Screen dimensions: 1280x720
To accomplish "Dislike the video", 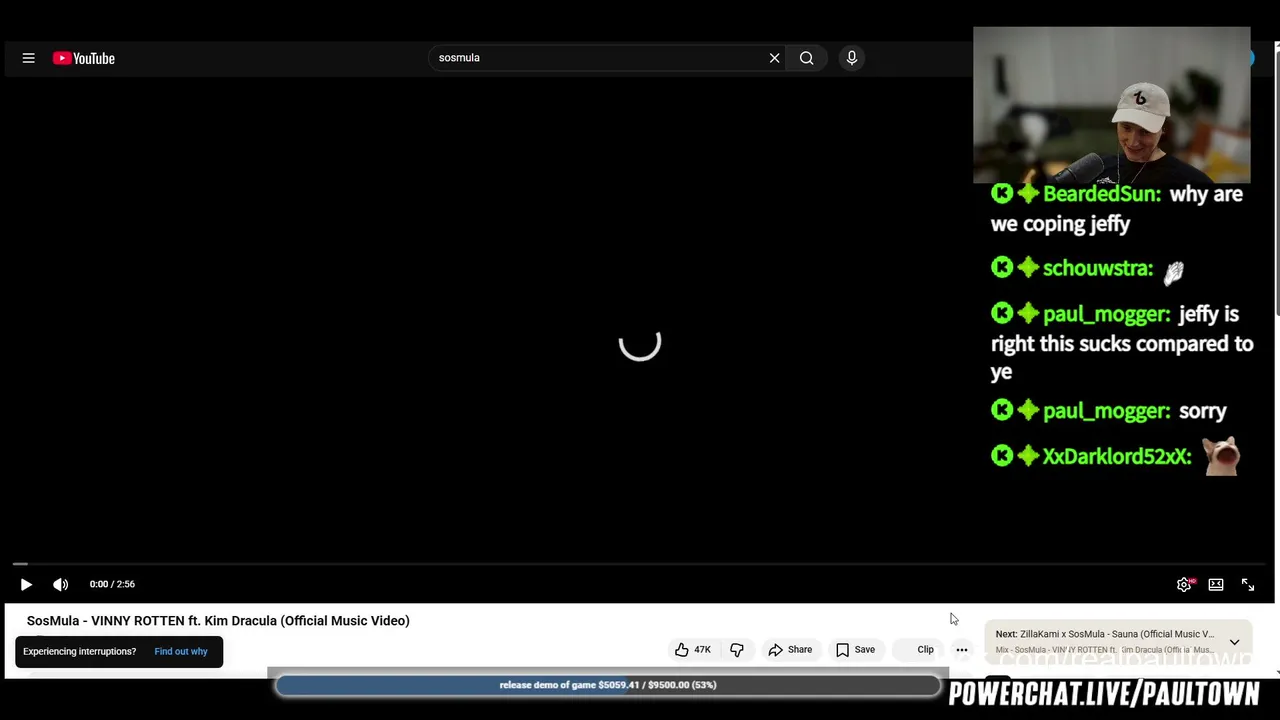I will coord(737,649).
